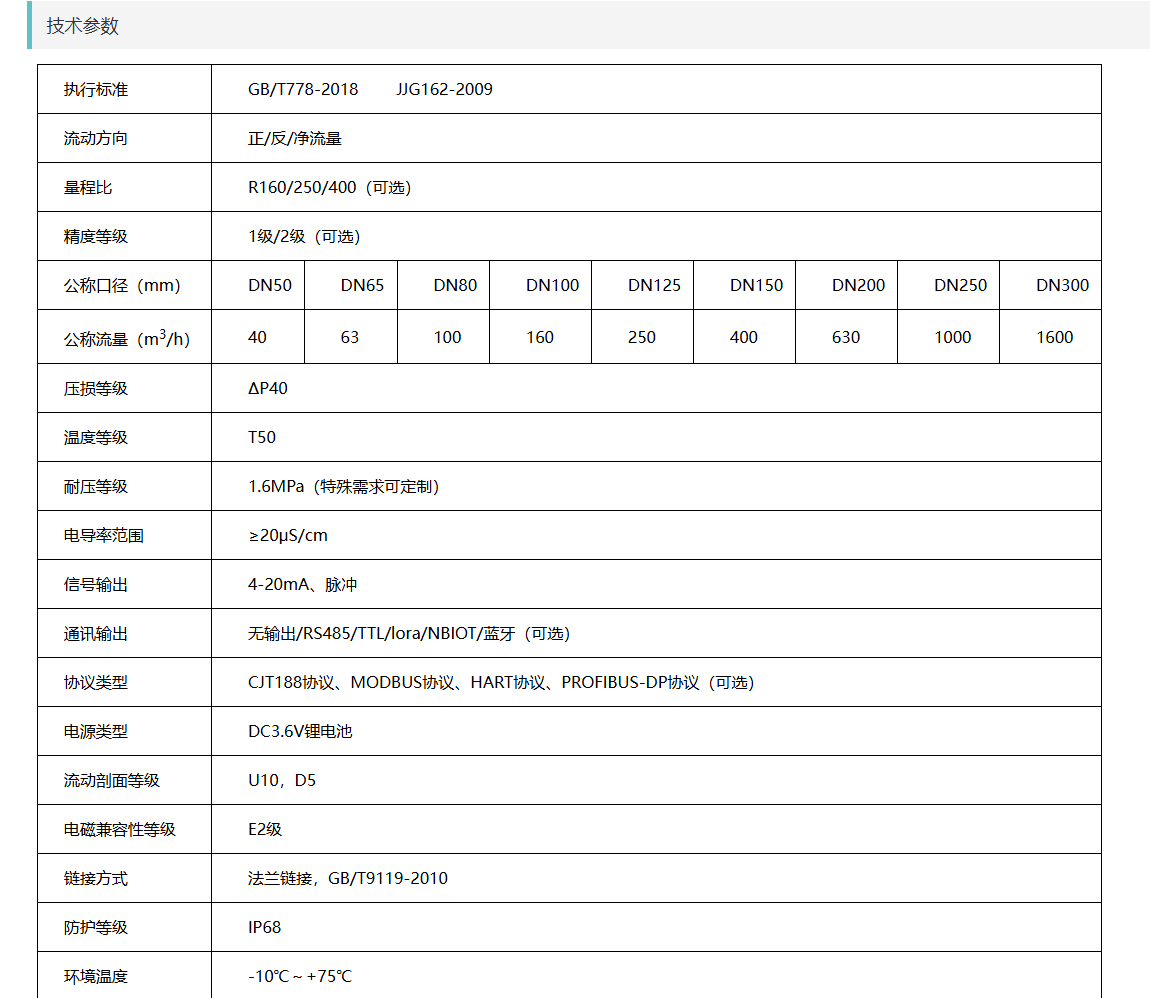The width and height of the screenshot is (1150, 998).
Task: Select the JJG162-2009 standard text
Action: (444, 89)
